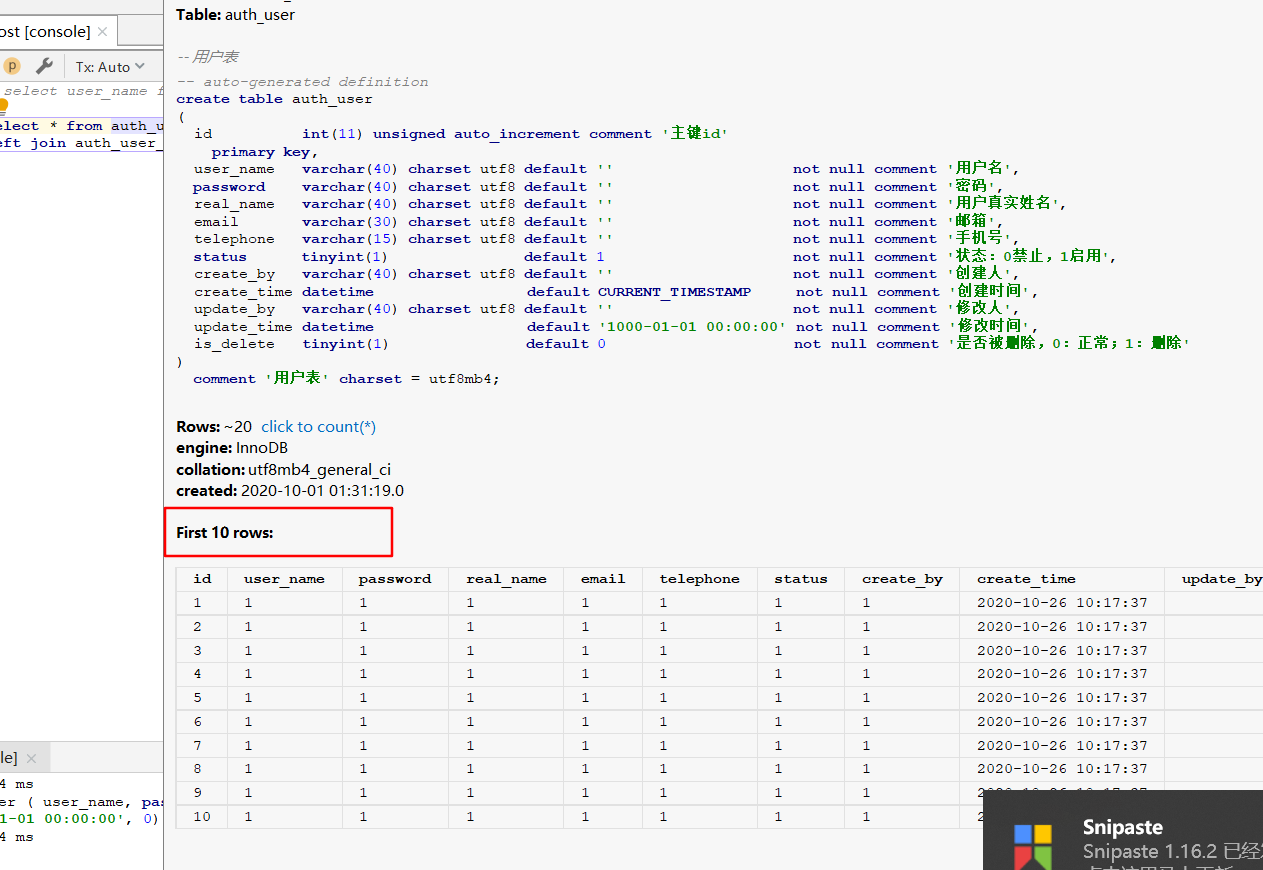This screenshot has width=1263, height=870.
Task: Select create_time cell in row with id 4
Action: point(1062,674)
